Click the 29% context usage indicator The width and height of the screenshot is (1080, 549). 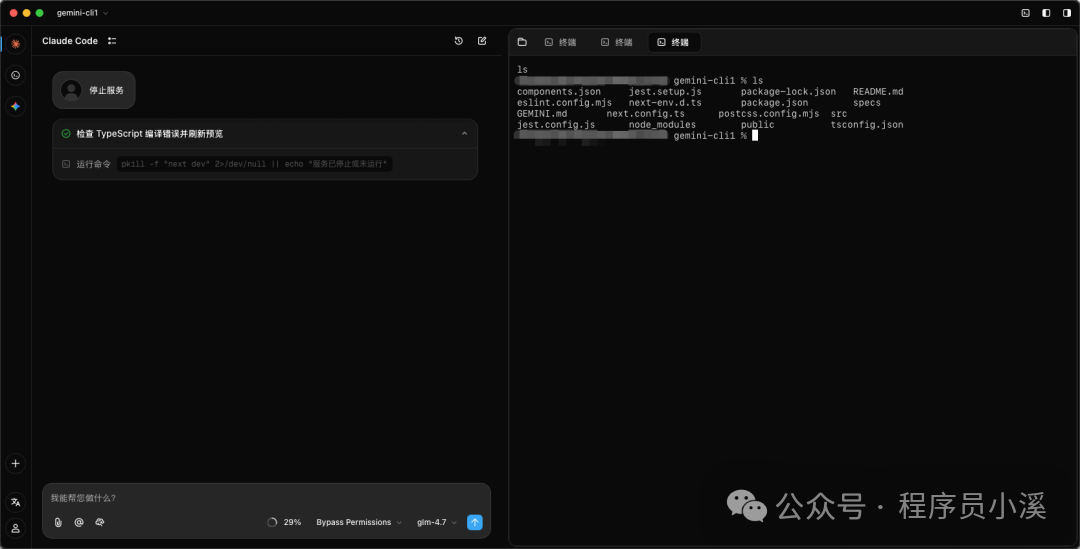pyautogui.click(x=284, y=522)
